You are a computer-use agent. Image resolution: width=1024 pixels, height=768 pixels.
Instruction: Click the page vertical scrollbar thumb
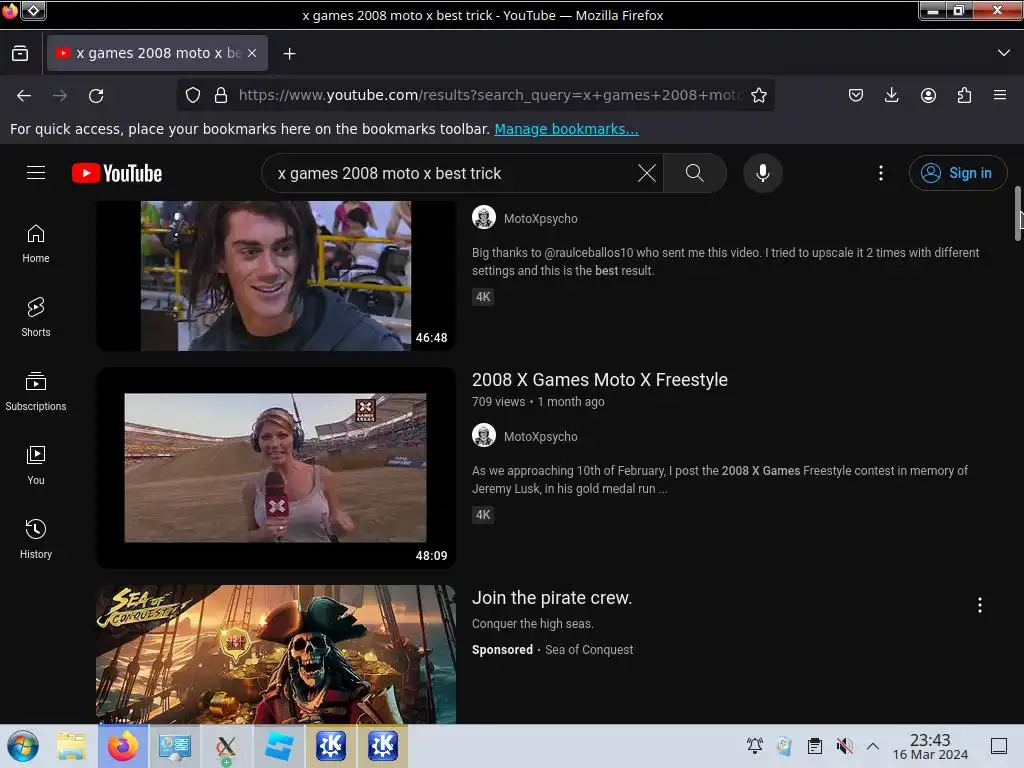(x=1017, y=214)
